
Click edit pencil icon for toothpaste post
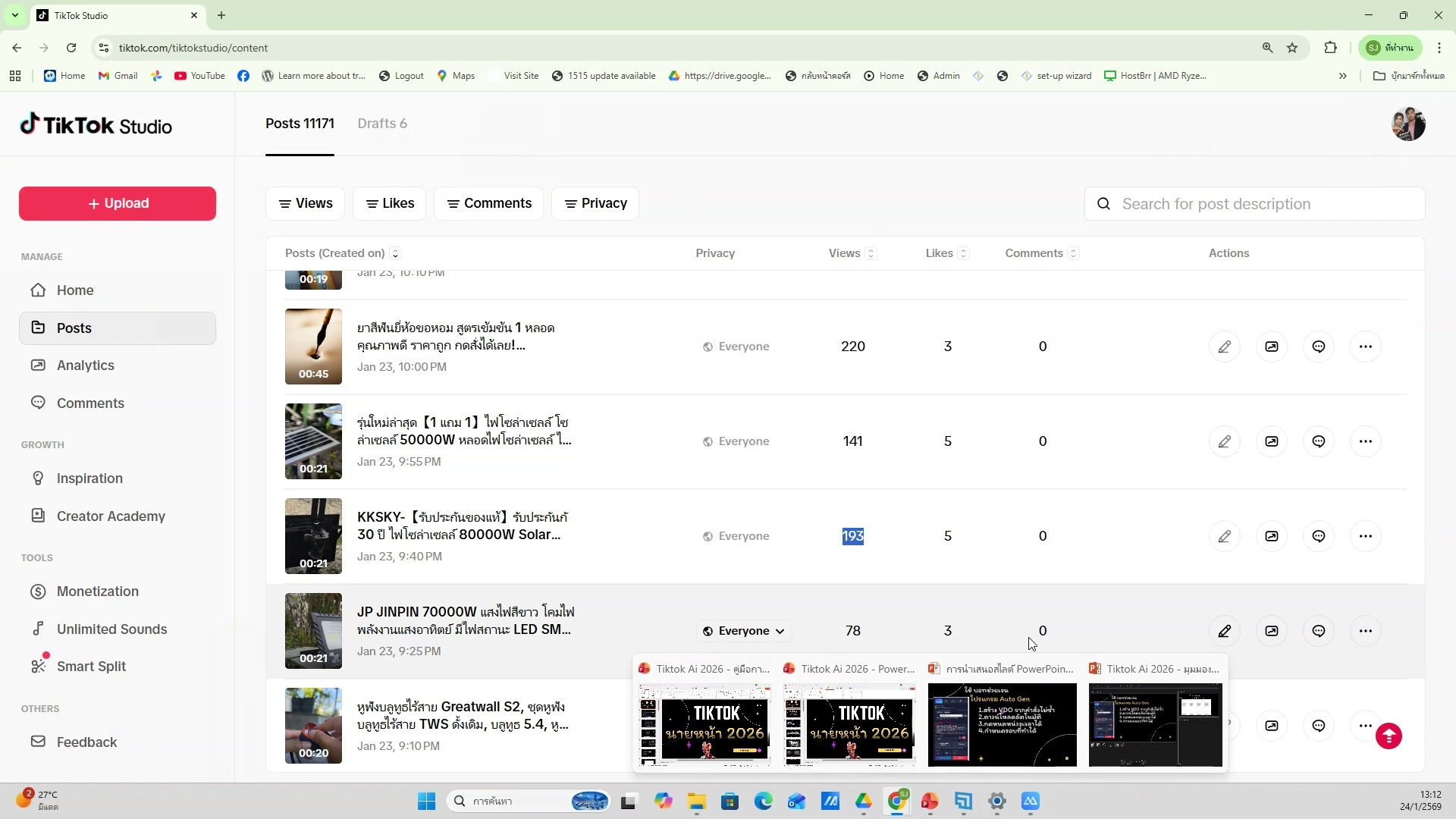point(1224,347)
